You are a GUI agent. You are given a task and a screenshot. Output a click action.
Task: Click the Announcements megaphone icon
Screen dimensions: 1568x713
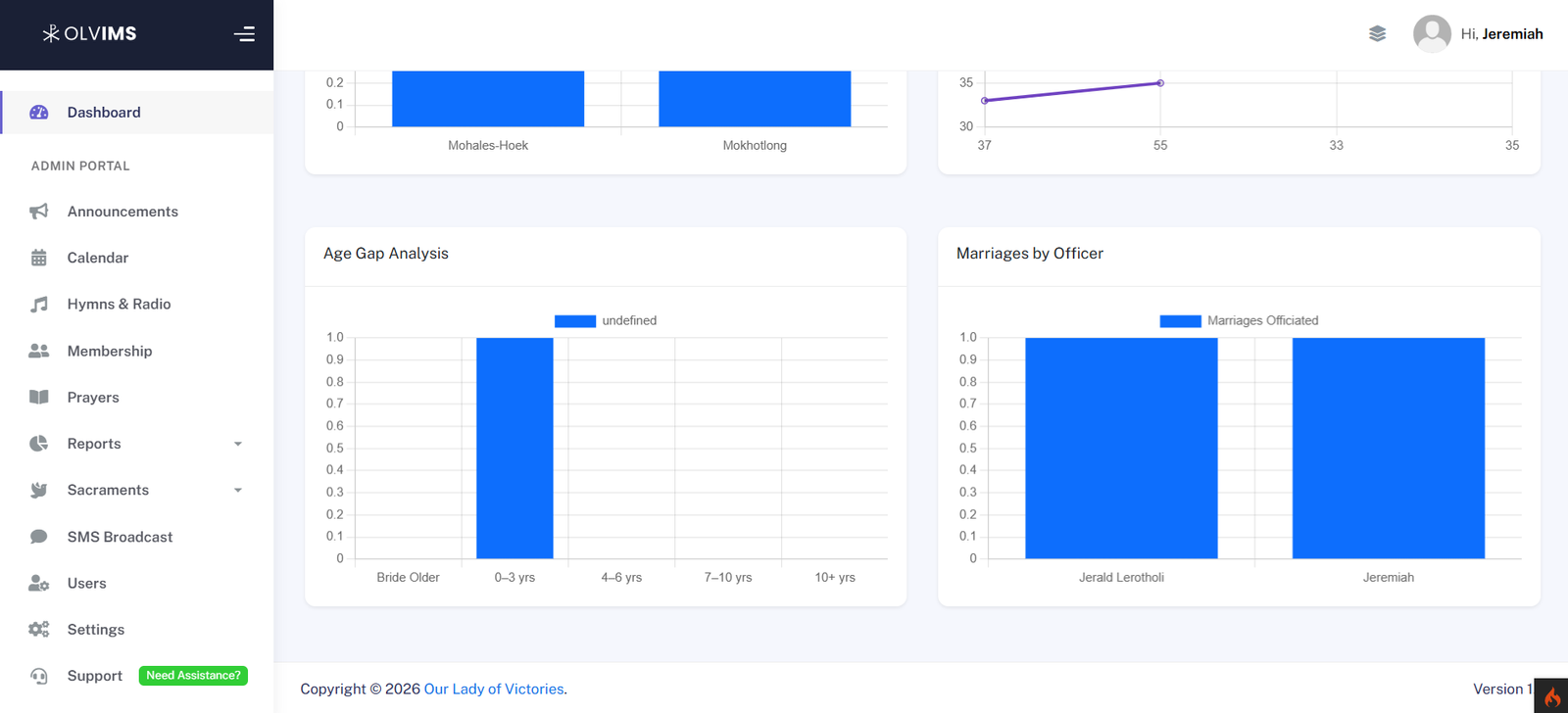click(39, 212)
